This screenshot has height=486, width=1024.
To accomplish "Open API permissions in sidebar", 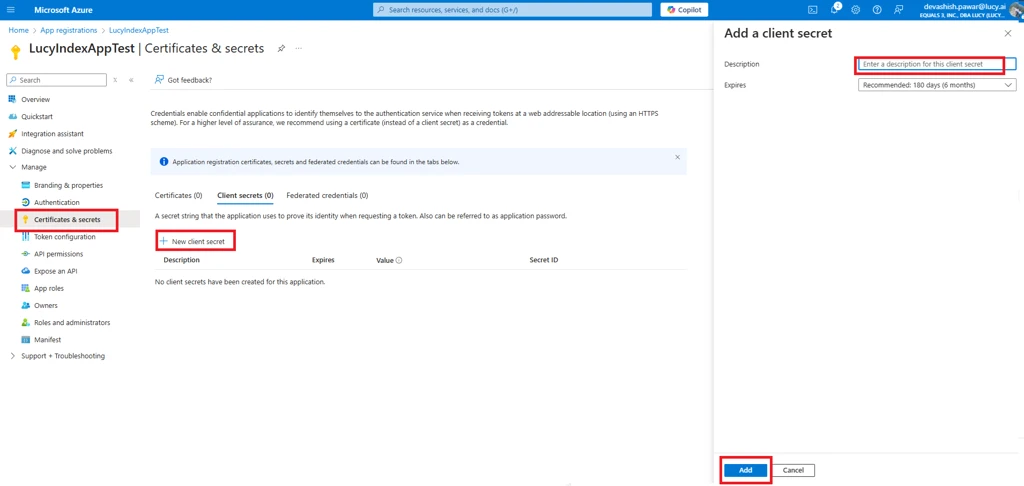I will (58, 254).
